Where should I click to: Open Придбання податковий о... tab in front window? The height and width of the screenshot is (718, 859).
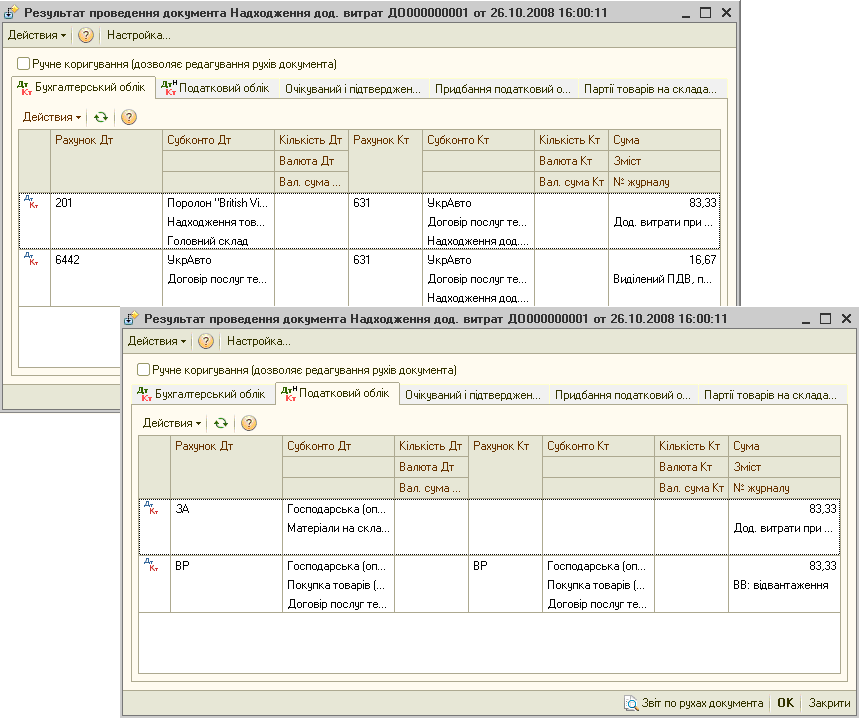pos(622,395)
